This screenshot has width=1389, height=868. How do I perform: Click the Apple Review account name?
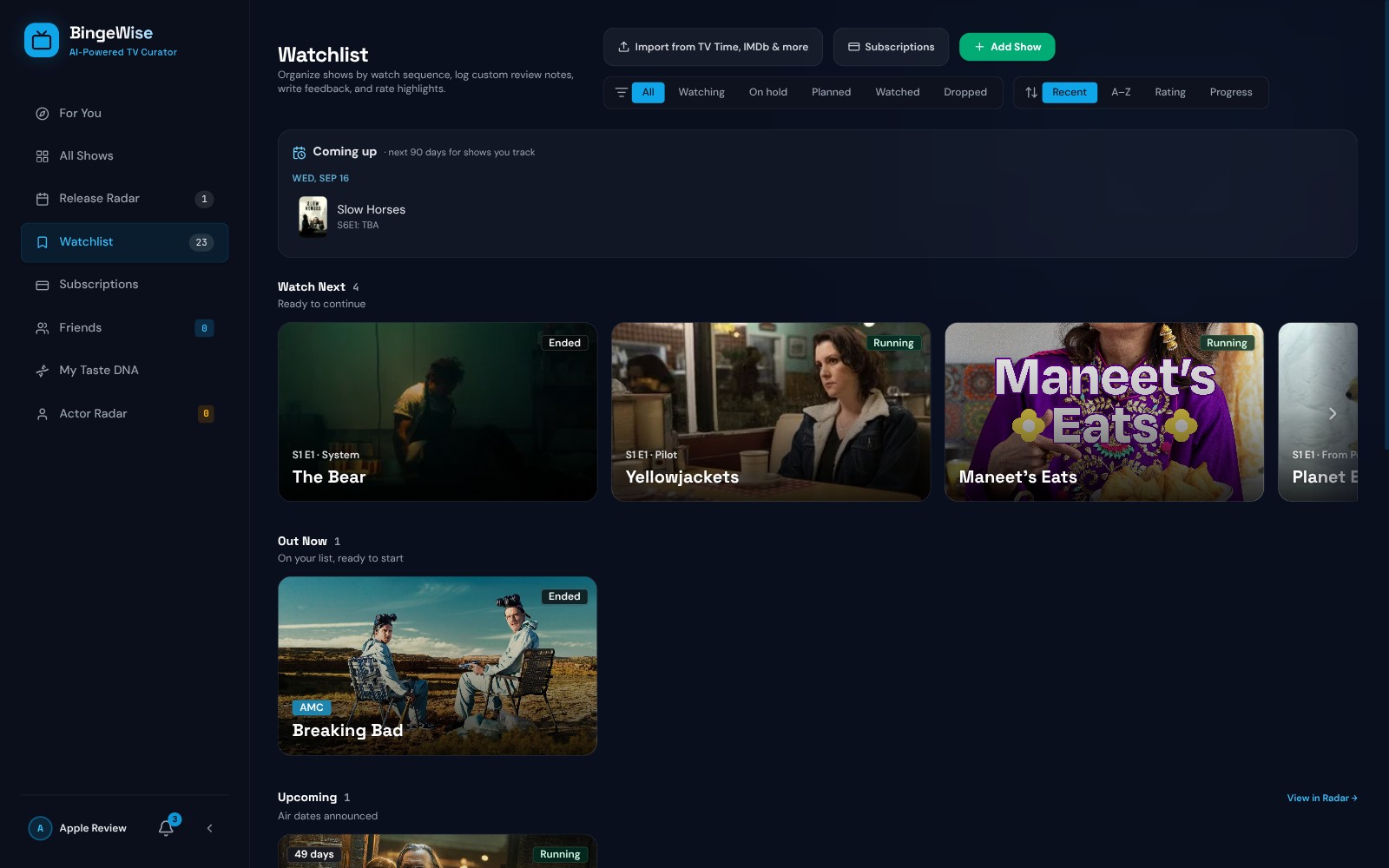coord(93,828)
